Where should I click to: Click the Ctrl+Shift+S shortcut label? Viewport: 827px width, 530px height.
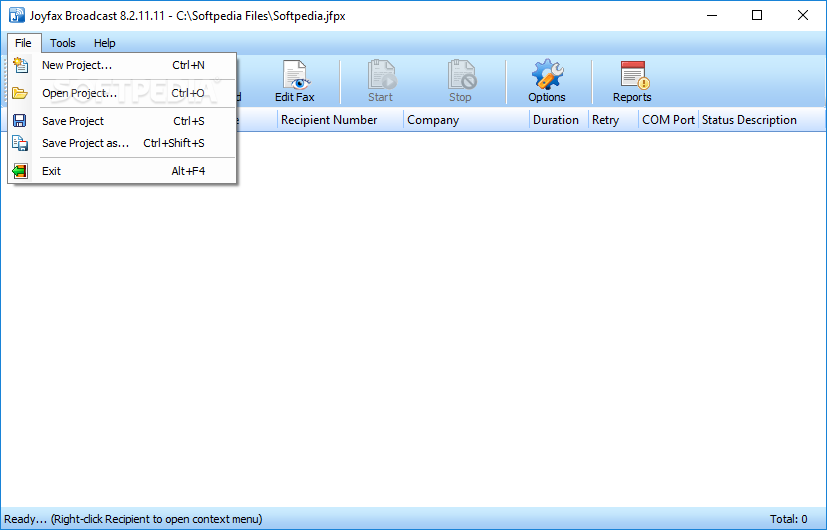pos(174,143)
